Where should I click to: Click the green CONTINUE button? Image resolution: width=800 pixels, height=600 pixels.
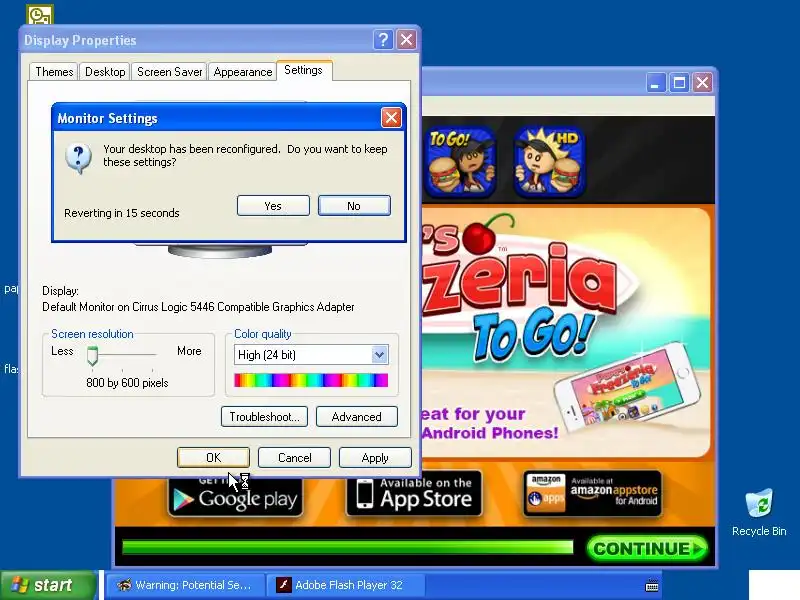(647, 549)
